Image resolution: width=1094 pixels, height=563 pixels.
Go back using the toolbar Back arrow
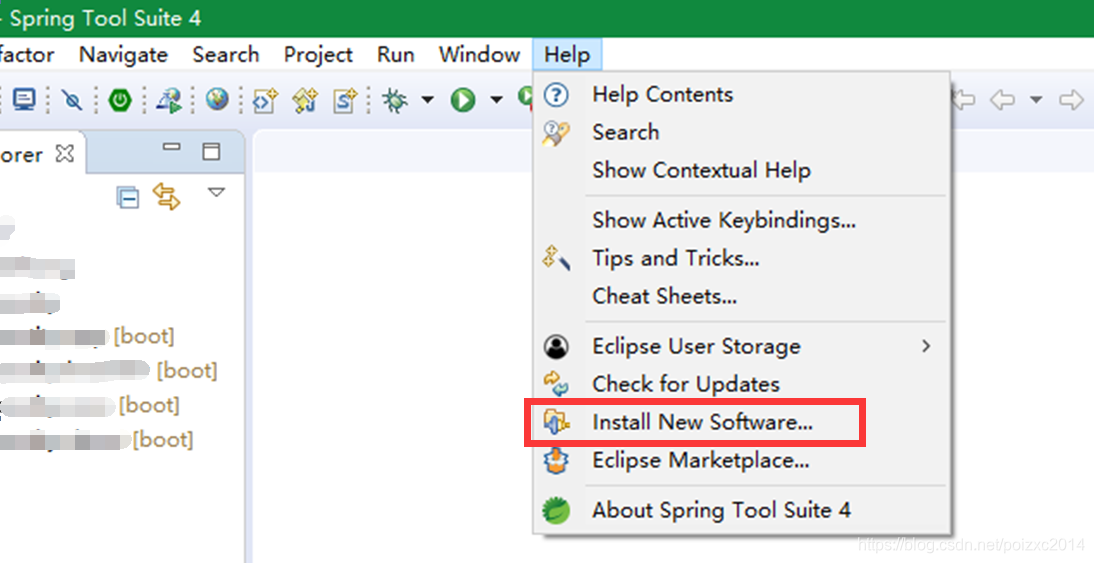point(1003,100)
